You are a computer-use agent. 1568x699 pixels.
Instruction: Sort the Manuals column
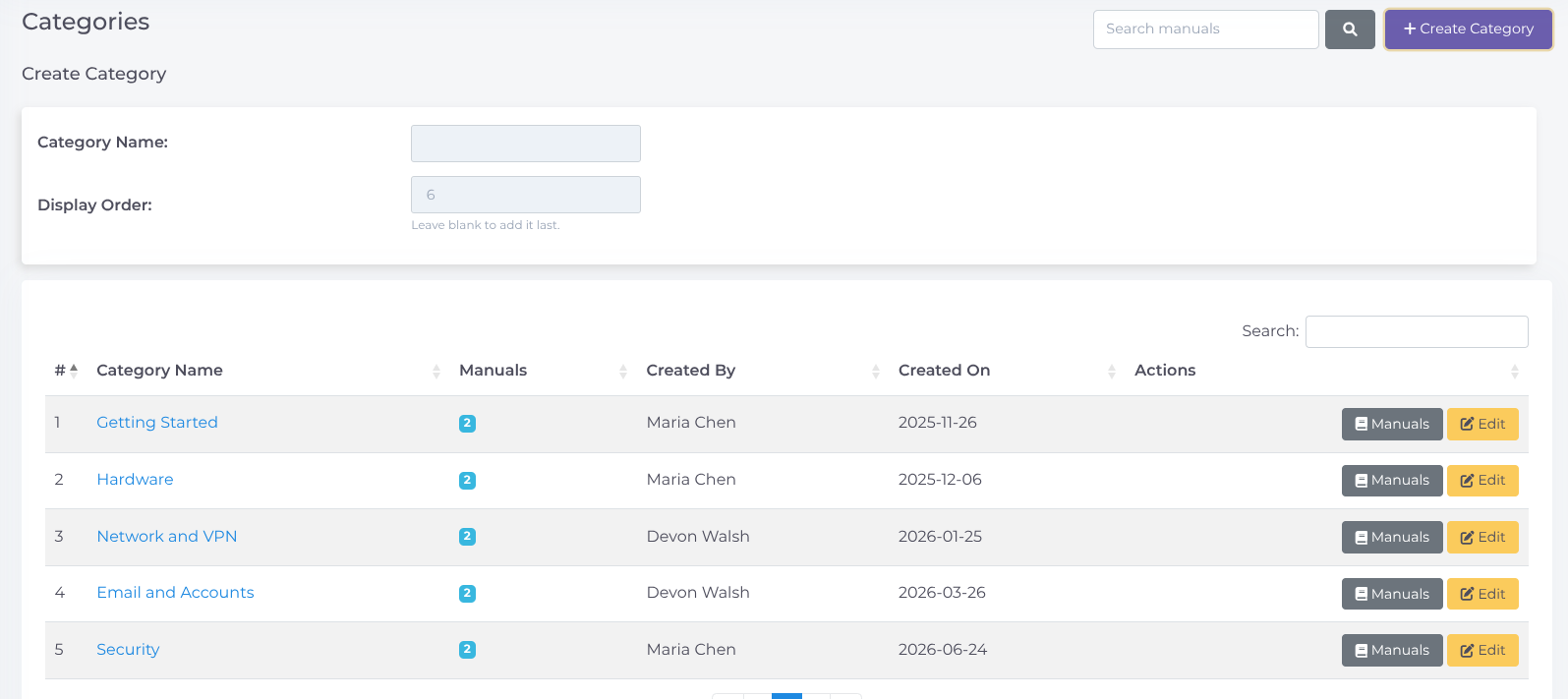(623, 372)
